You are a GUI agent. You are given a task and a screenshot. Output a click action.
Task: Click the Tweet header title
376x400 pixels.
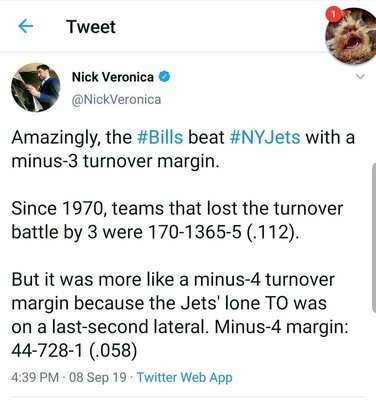(91, 27)
